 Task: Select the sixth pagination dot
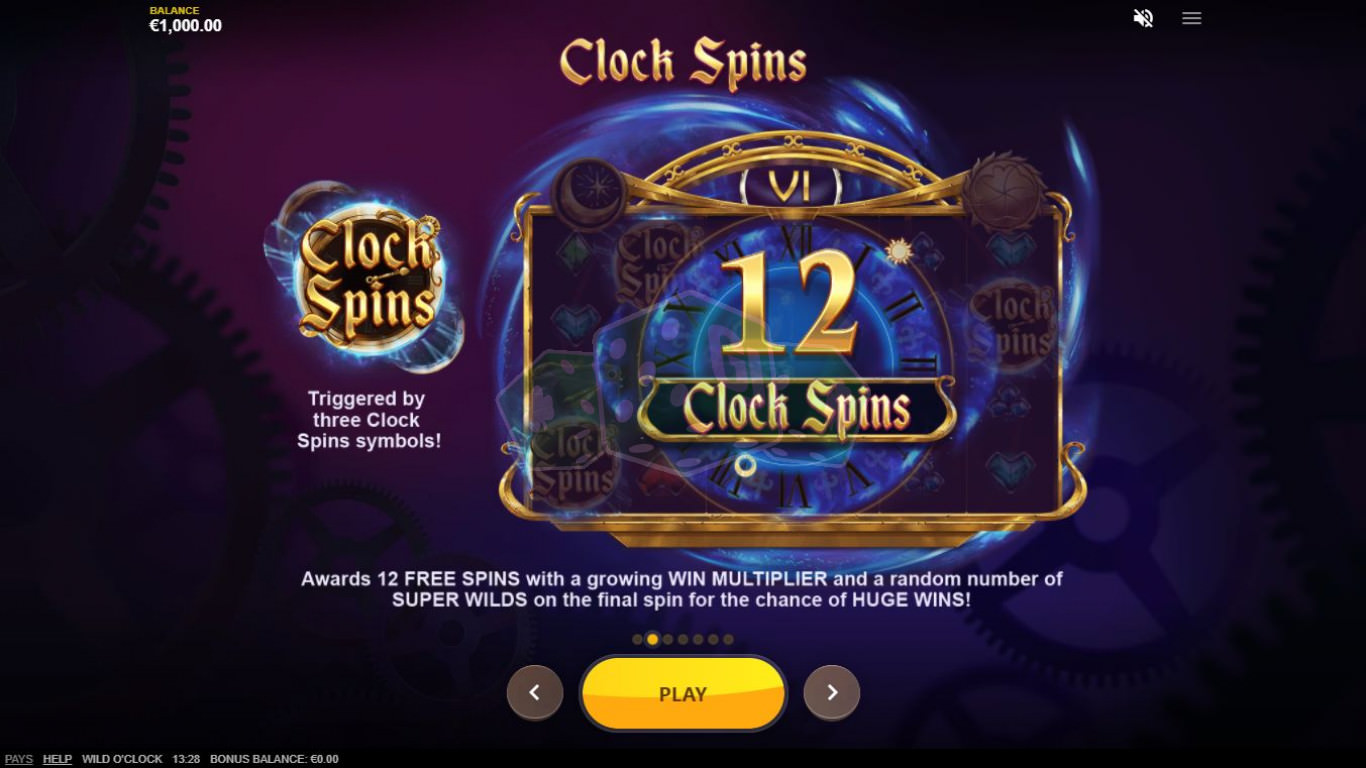click(x=713, y=639)
